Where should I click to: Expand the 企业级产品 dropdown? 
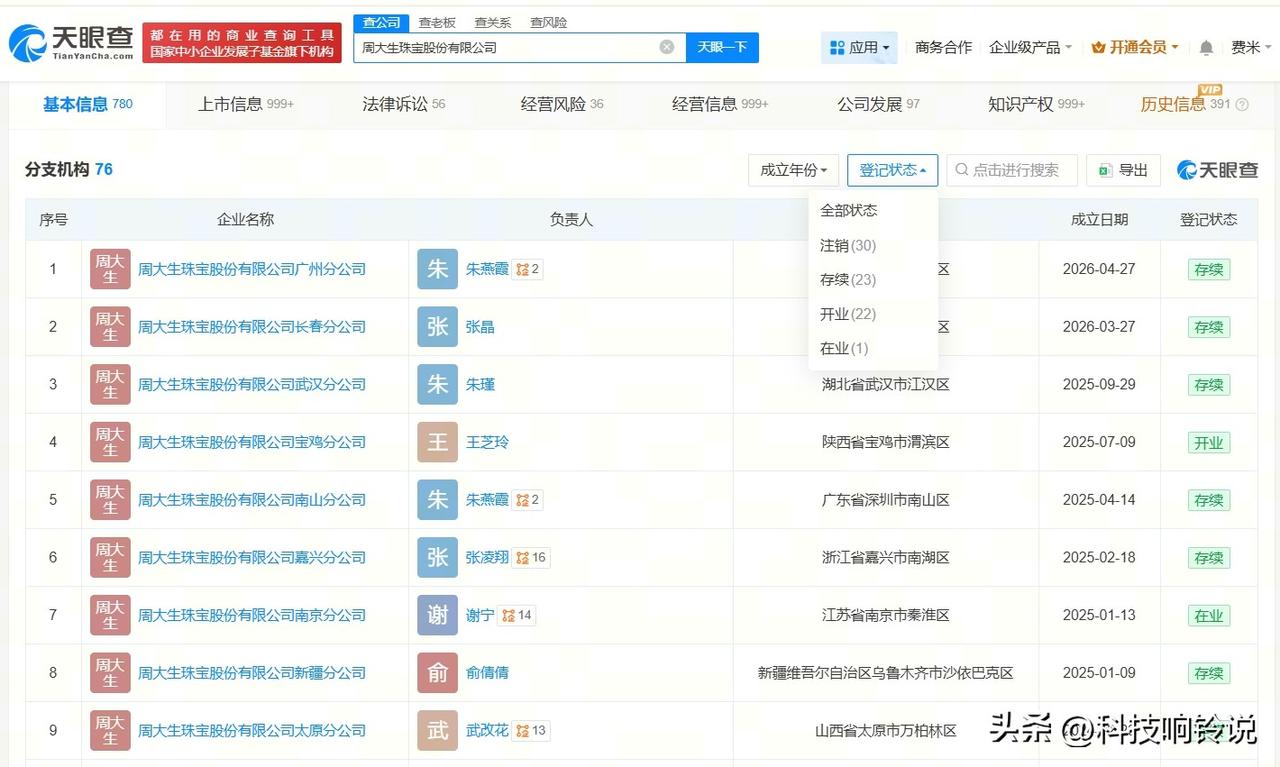[1030, 47]
